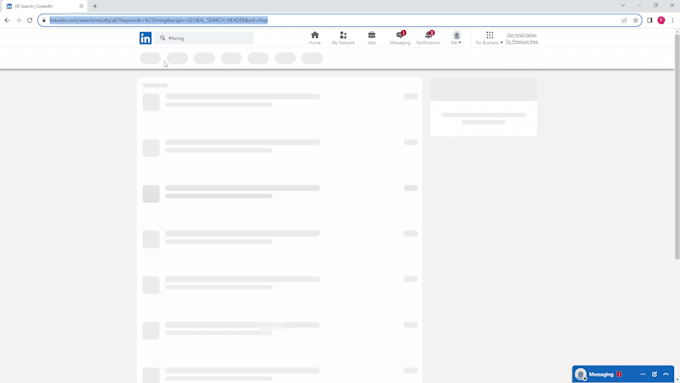Expand the Me profile dropdown

(x=456, y=38)
